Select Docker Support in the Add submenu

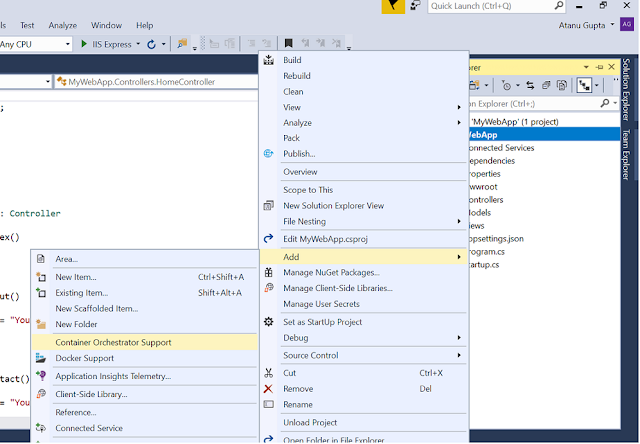[x=144, y=358]
